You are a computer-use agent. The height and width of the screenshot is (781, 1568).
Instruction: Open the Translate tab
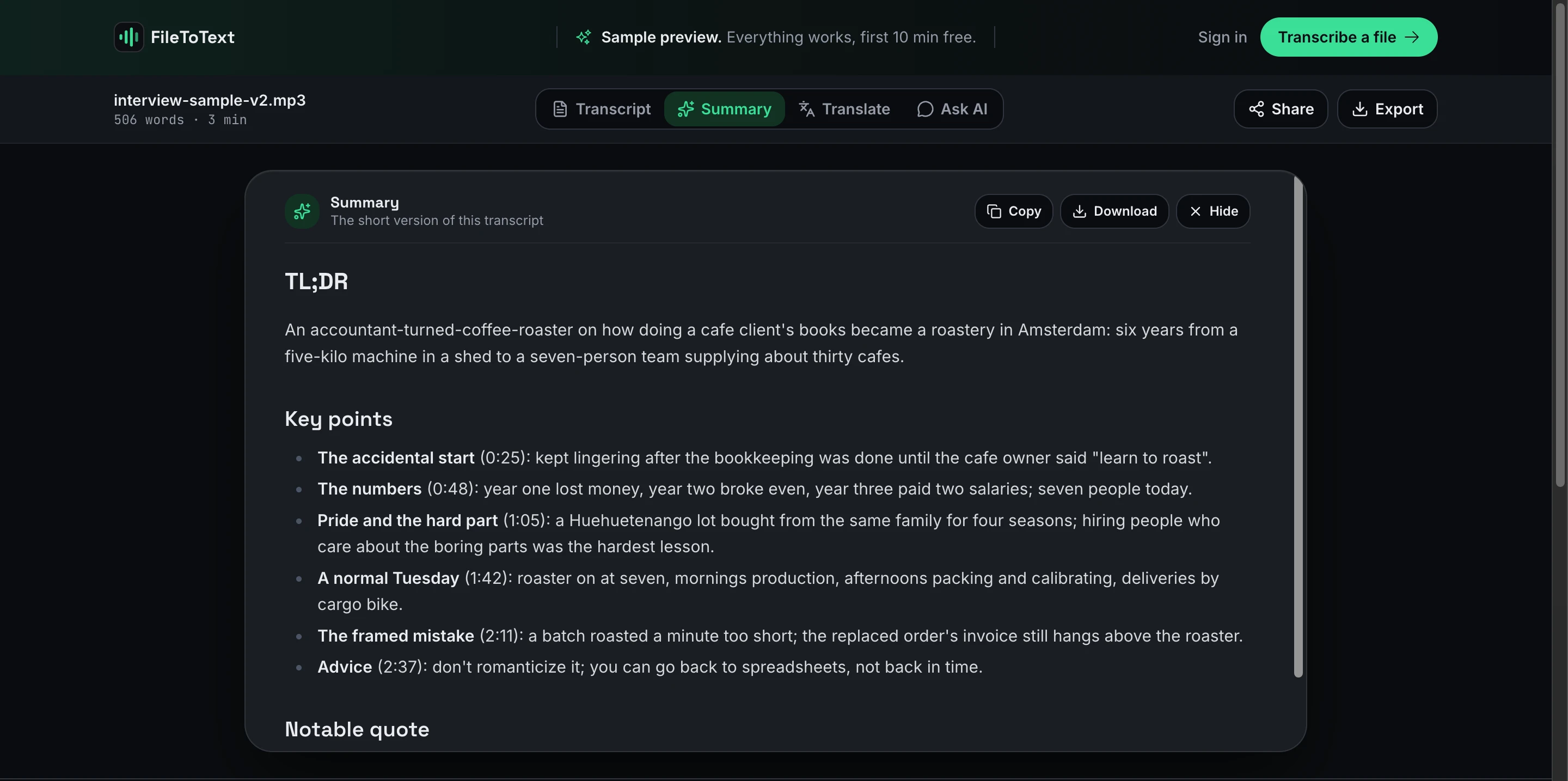[x=844, y=109]
